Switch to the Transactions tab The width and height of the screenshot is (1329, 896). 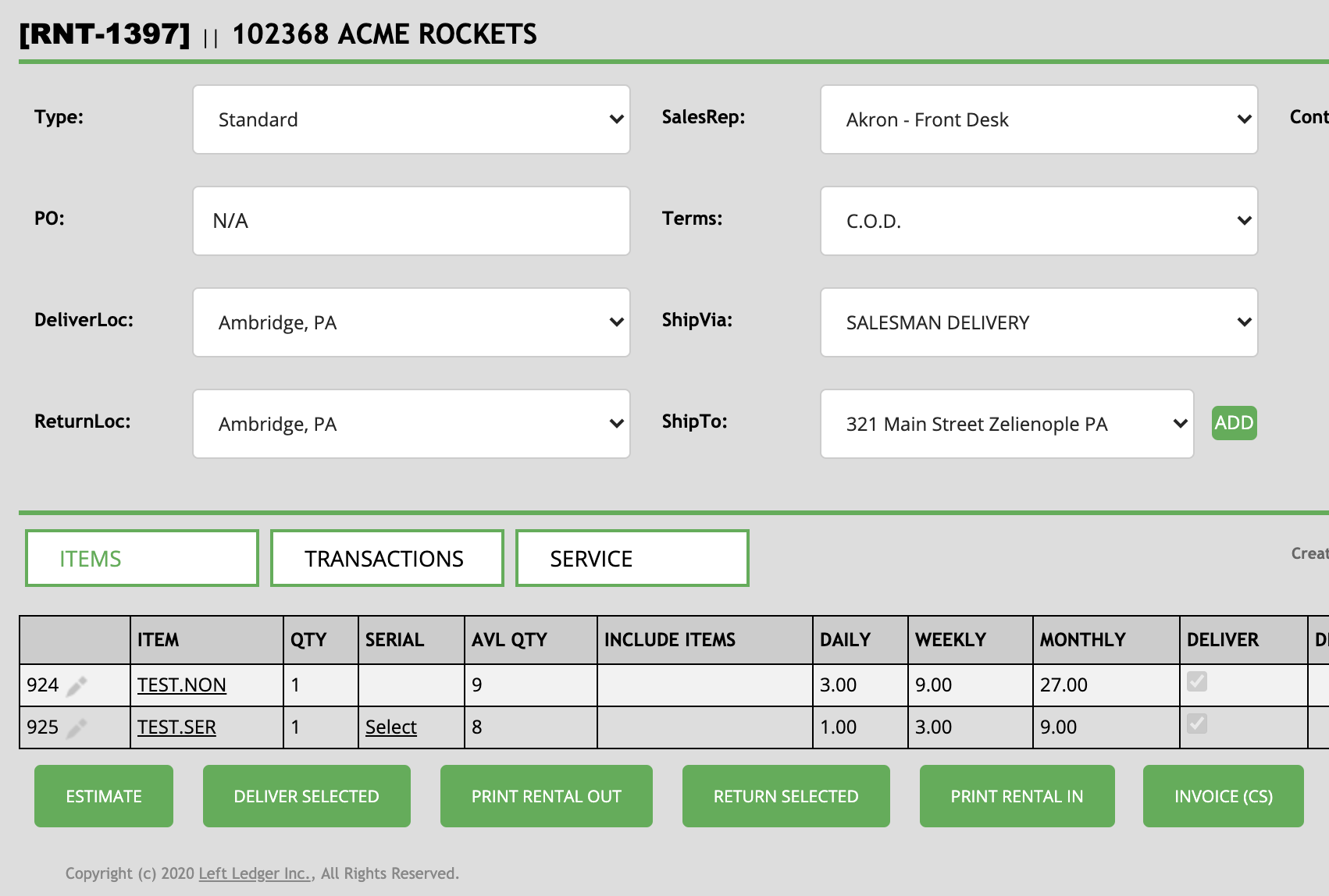coord(387,558)
